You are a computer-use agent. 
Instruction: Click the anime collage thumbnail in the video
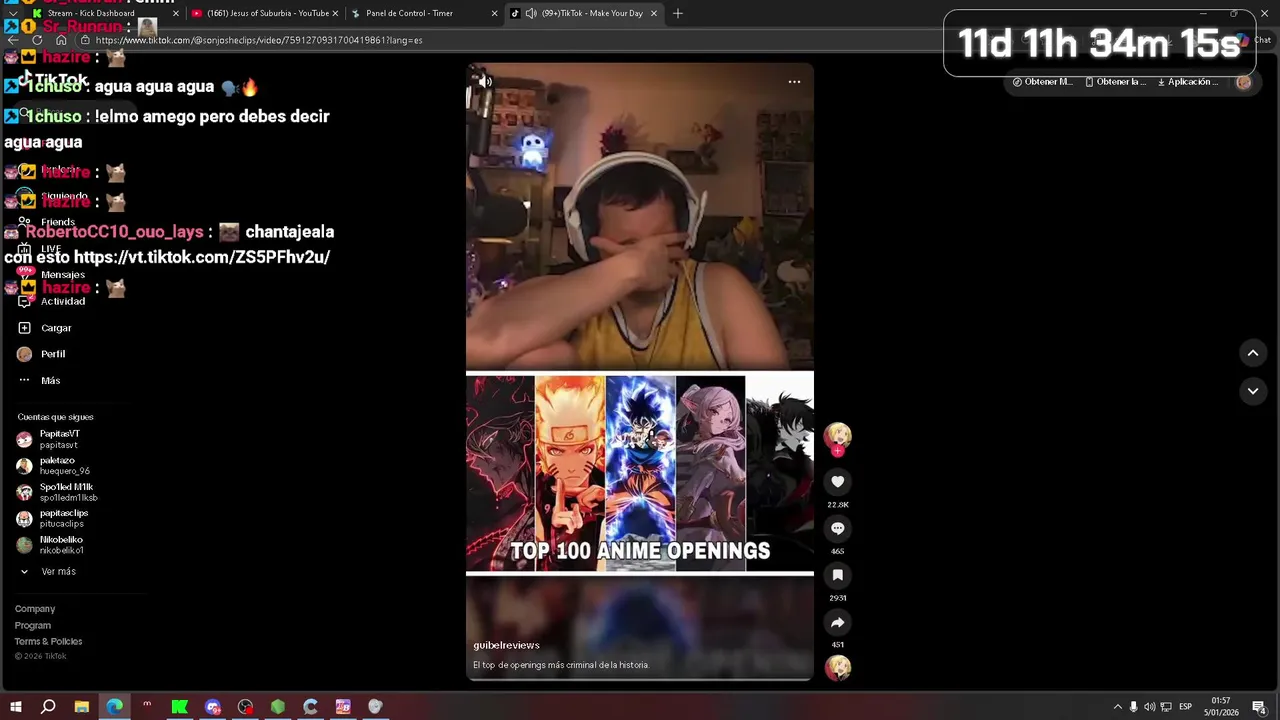(x=640, y=473)
